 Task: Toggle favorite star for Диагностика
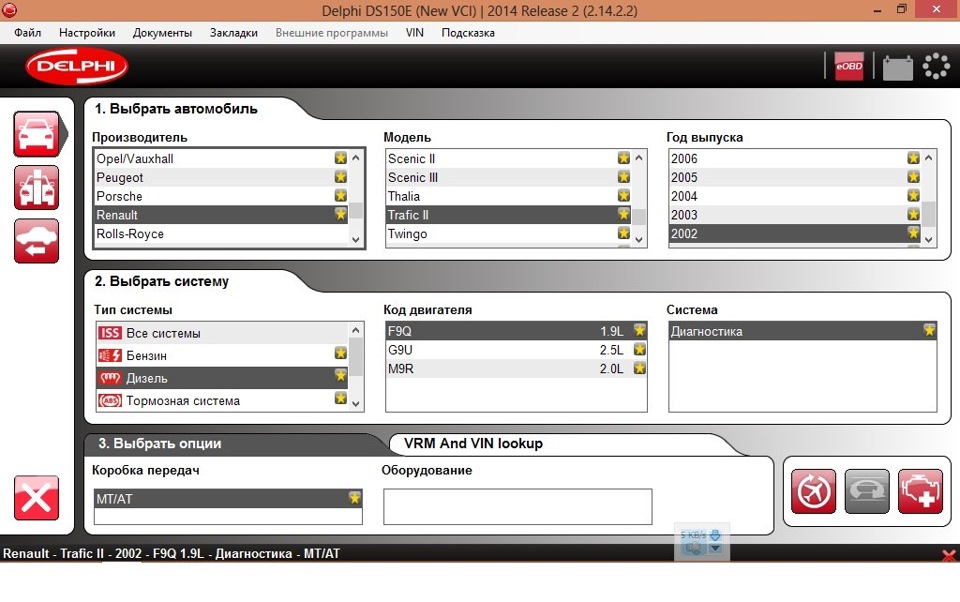pos(929,331)
